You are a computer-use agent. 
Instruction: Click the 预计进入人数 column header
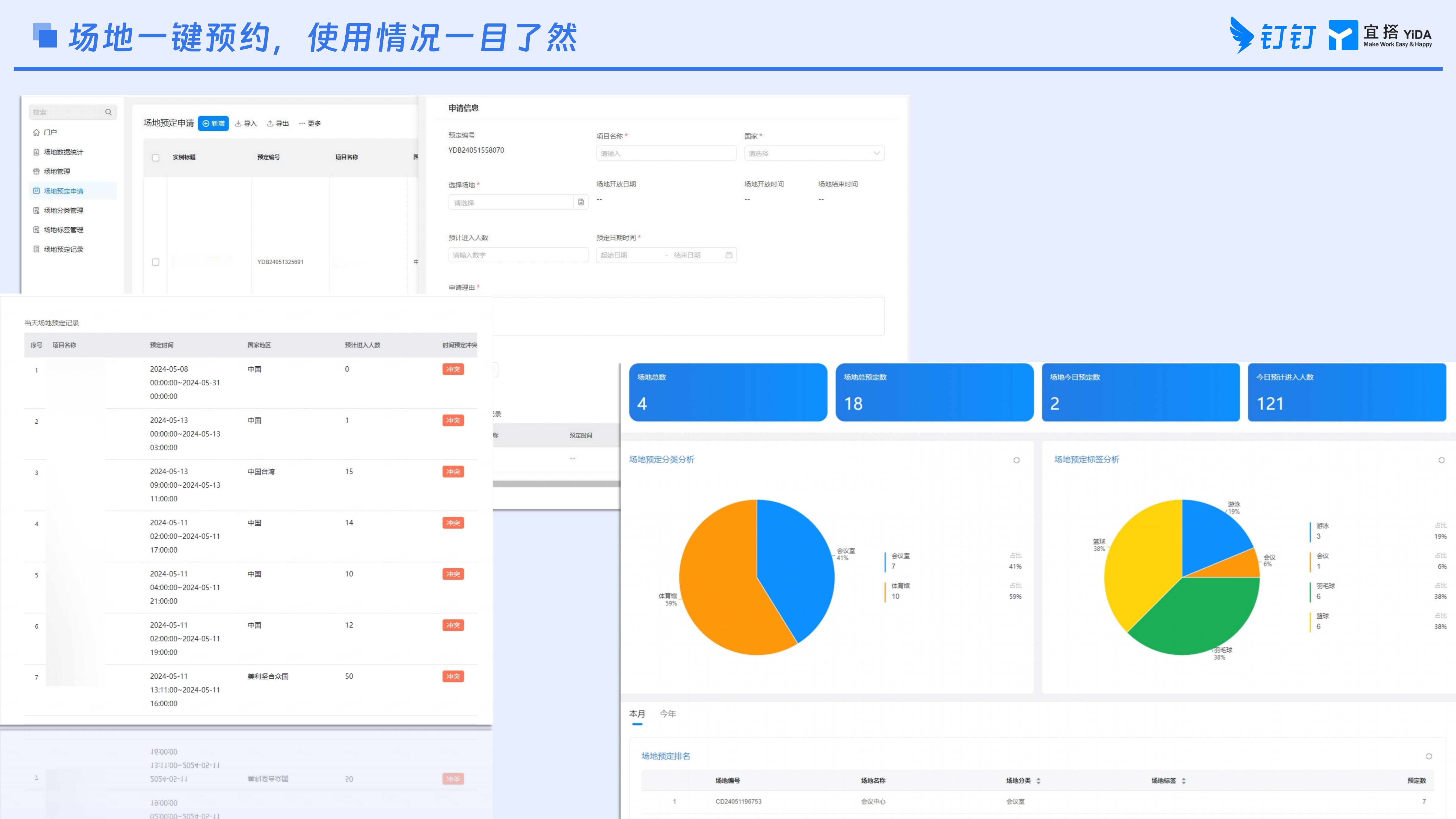[362, 345]
